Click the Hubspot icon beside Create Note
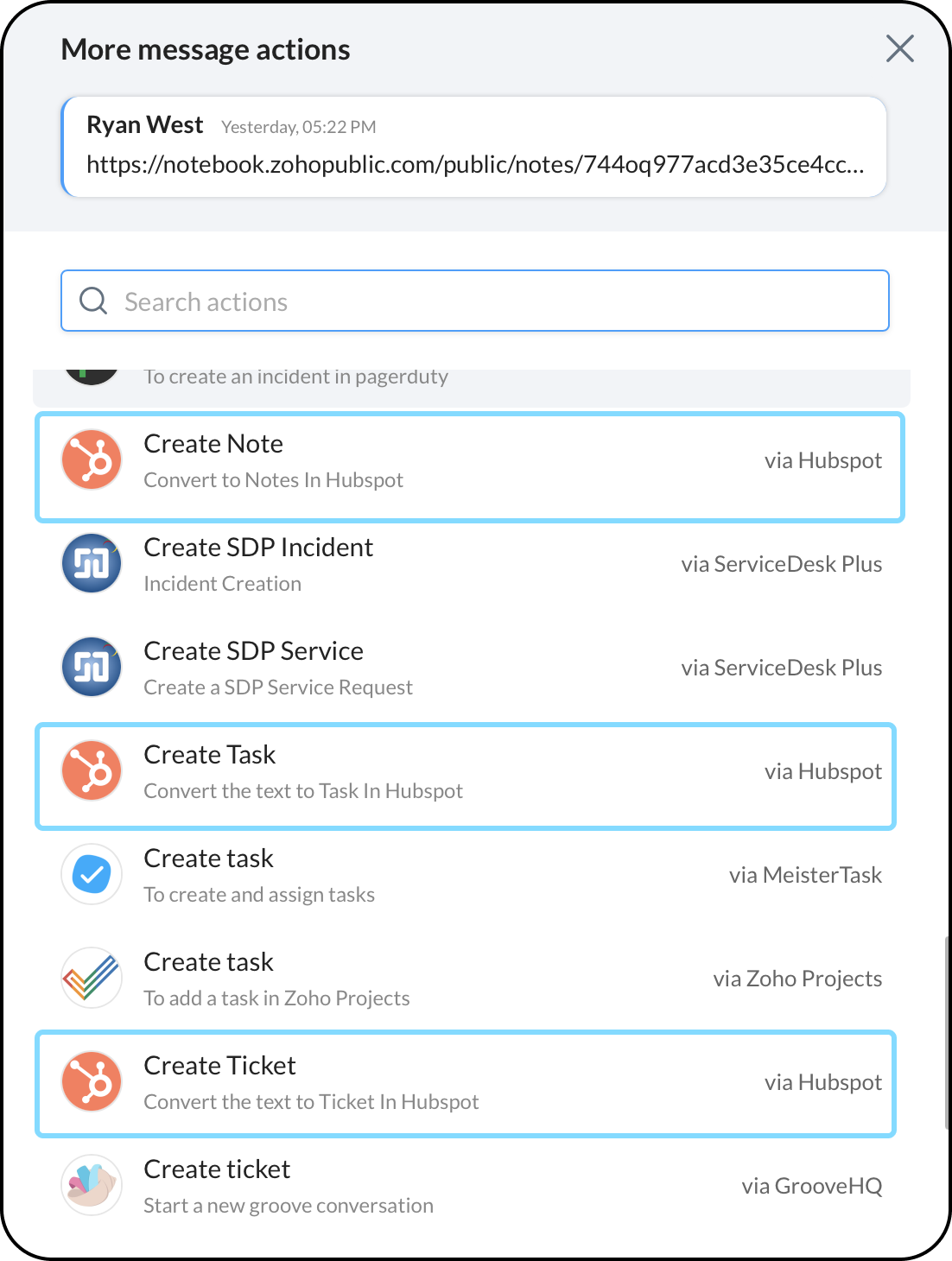 click(x=92, y=459)
